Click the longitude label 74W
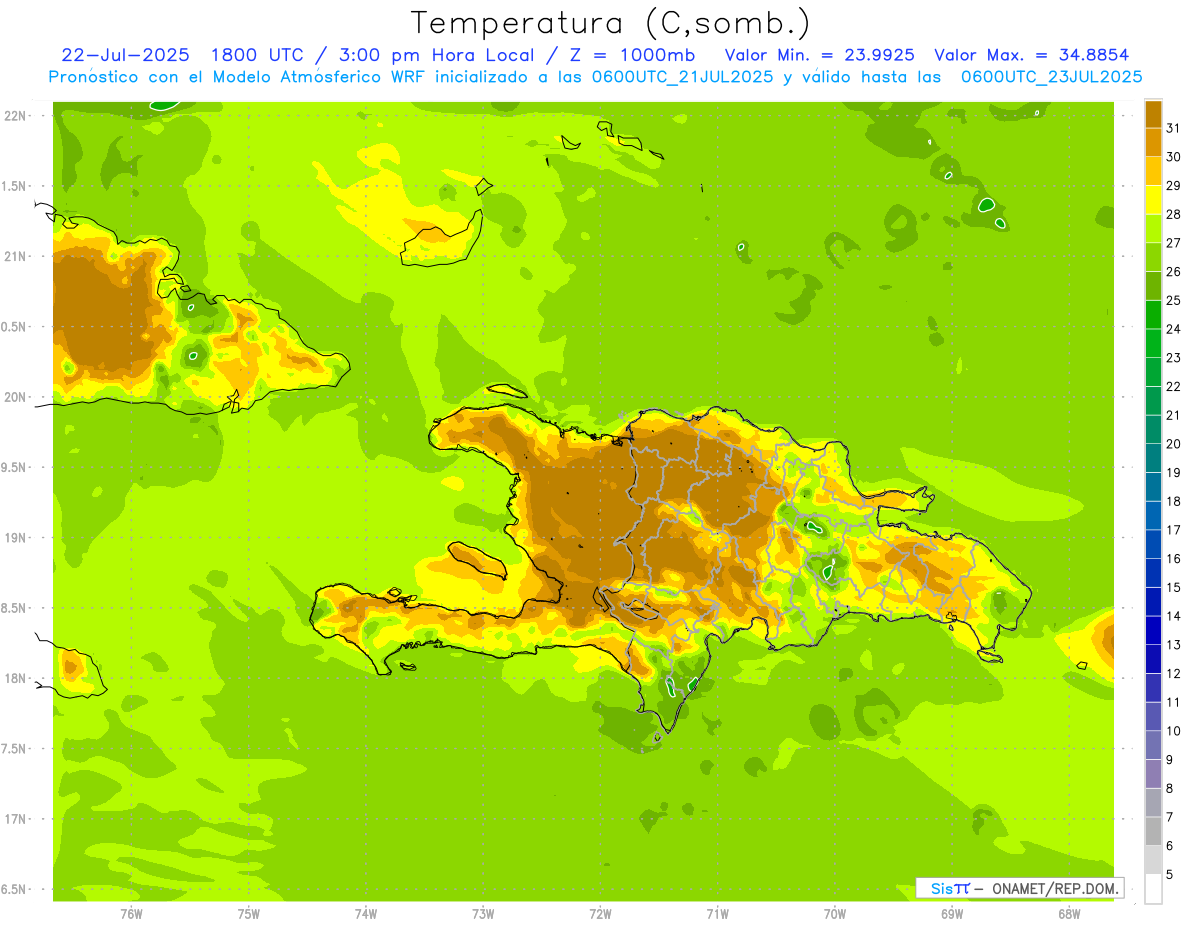The width and height of the screenshot is (1200, 927). pyautogui.click(x=365, y=913)
